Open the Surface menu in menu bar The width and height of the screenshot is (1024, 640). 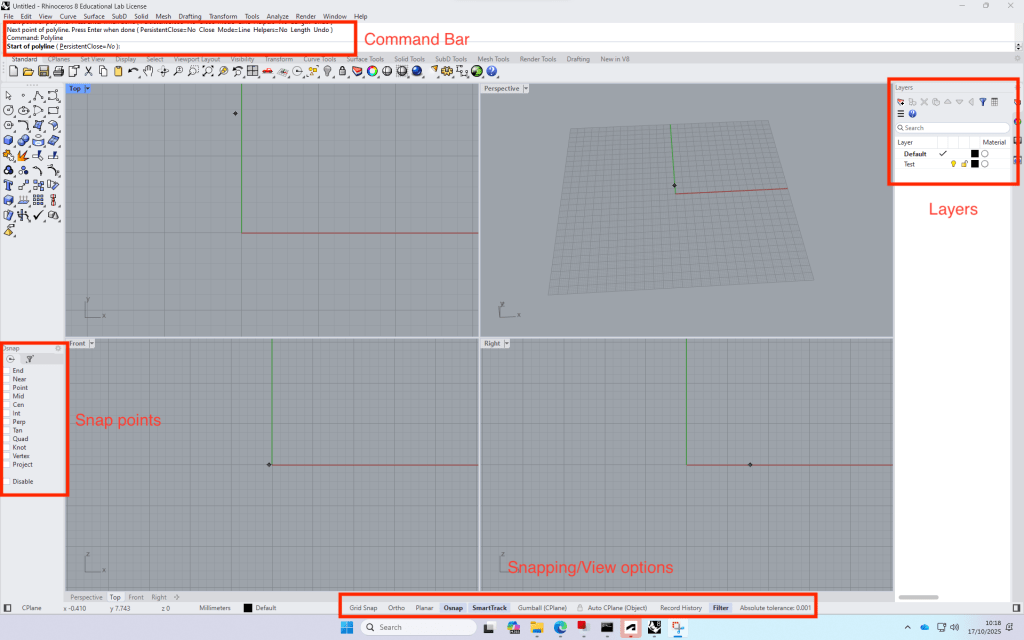(x=93, y=17)
